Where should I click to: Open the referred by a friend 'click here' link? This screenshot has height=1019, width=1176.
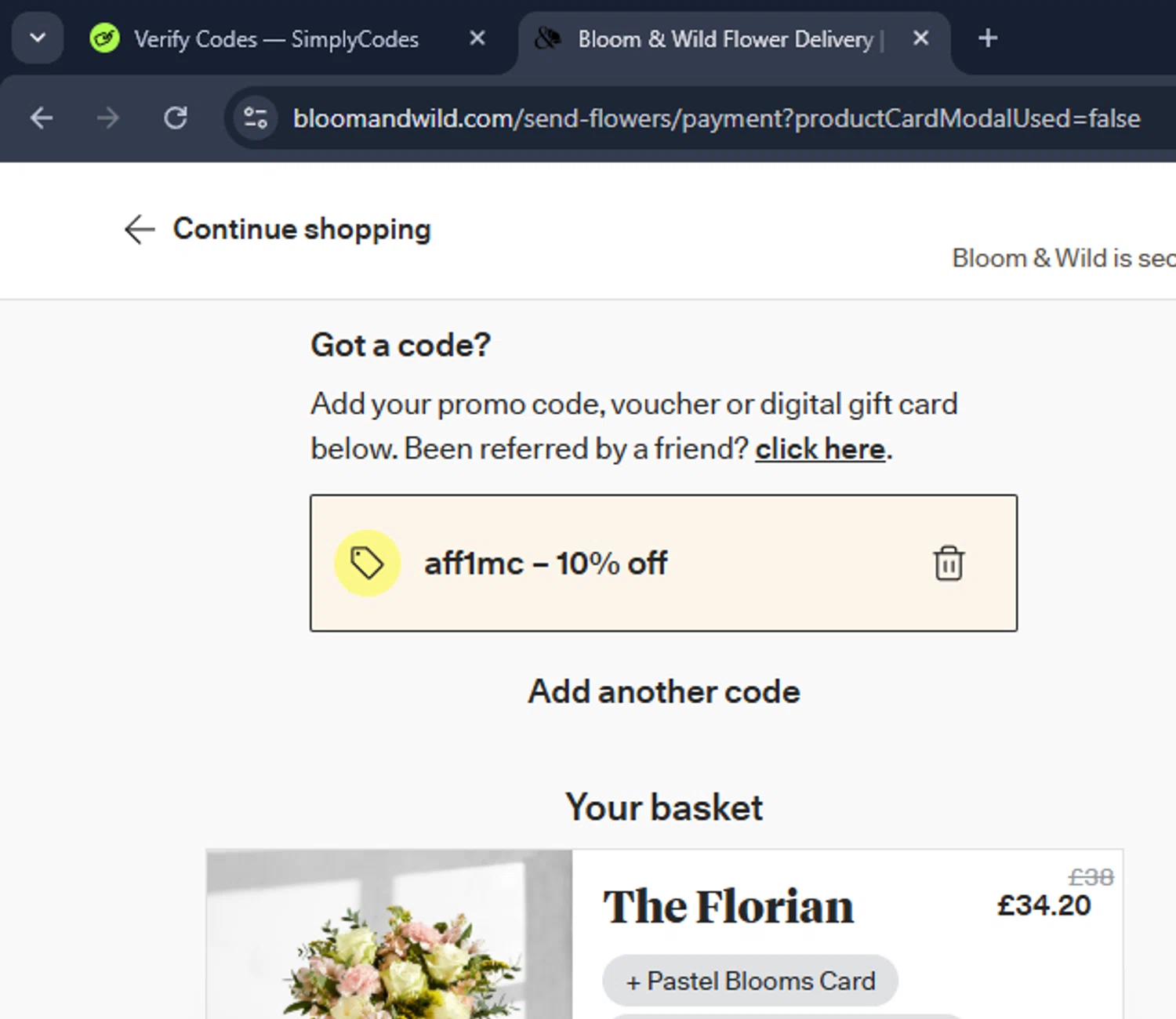pos(820,449)
